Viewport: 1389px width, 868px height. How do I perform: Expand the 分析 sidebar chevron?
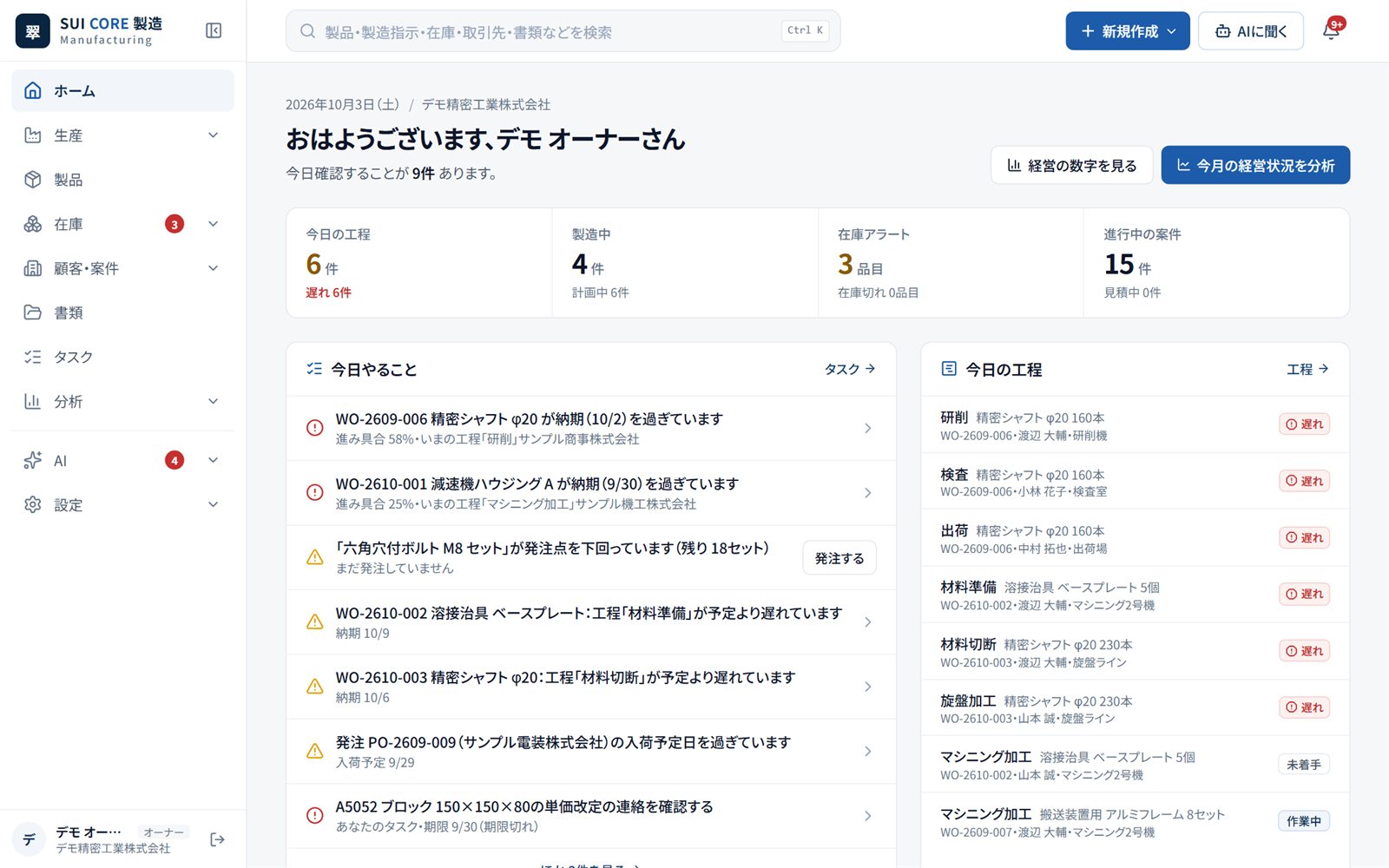point(214,401)
